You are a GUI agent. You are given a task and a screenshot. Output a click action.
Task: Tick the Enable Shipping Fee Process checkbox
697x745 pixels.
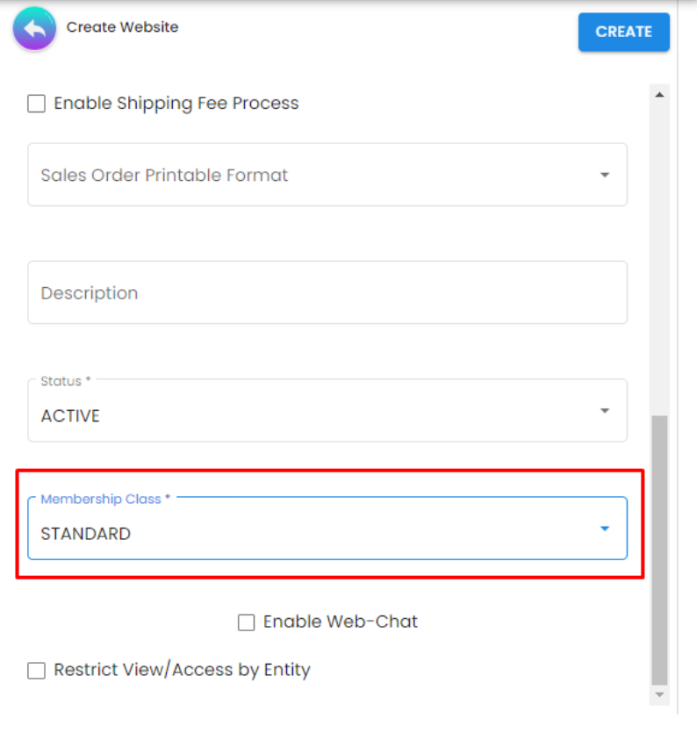click(x=37, y=103)
